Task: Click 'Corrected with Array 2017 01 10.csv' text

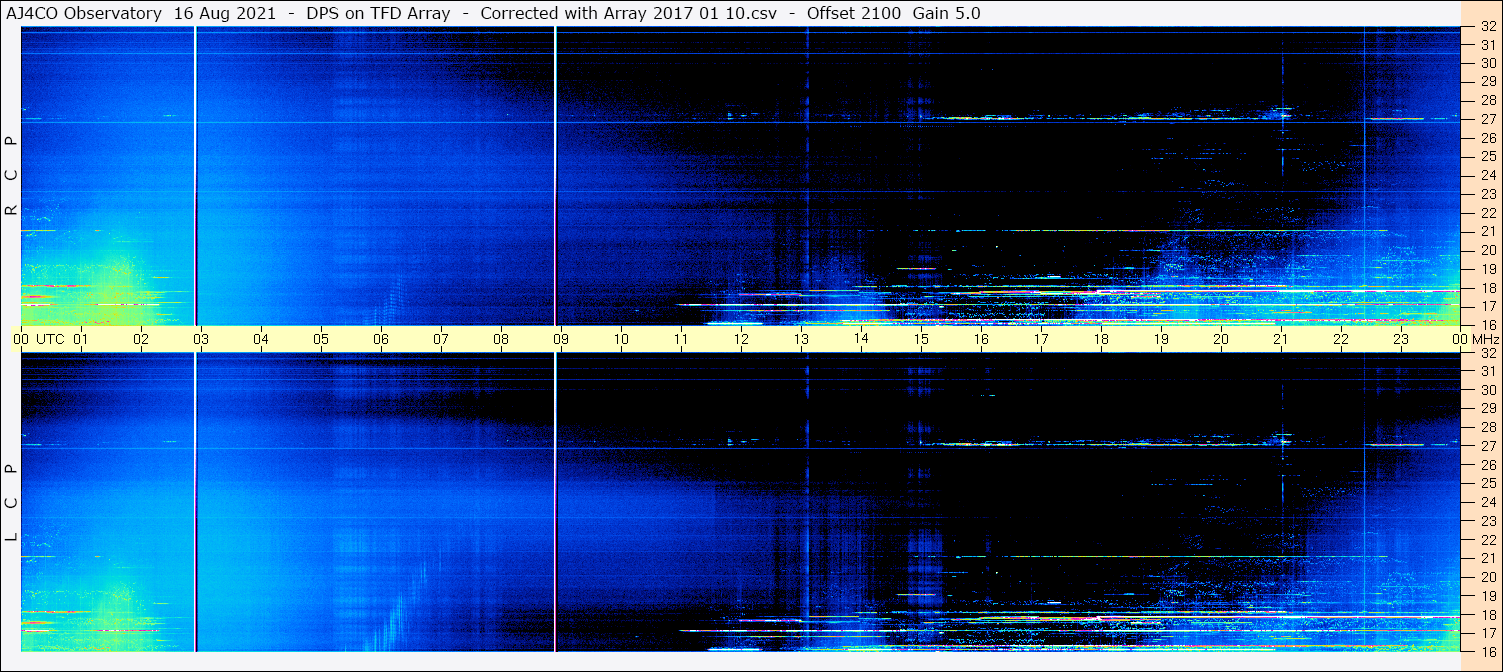Action: pos(629,13)
